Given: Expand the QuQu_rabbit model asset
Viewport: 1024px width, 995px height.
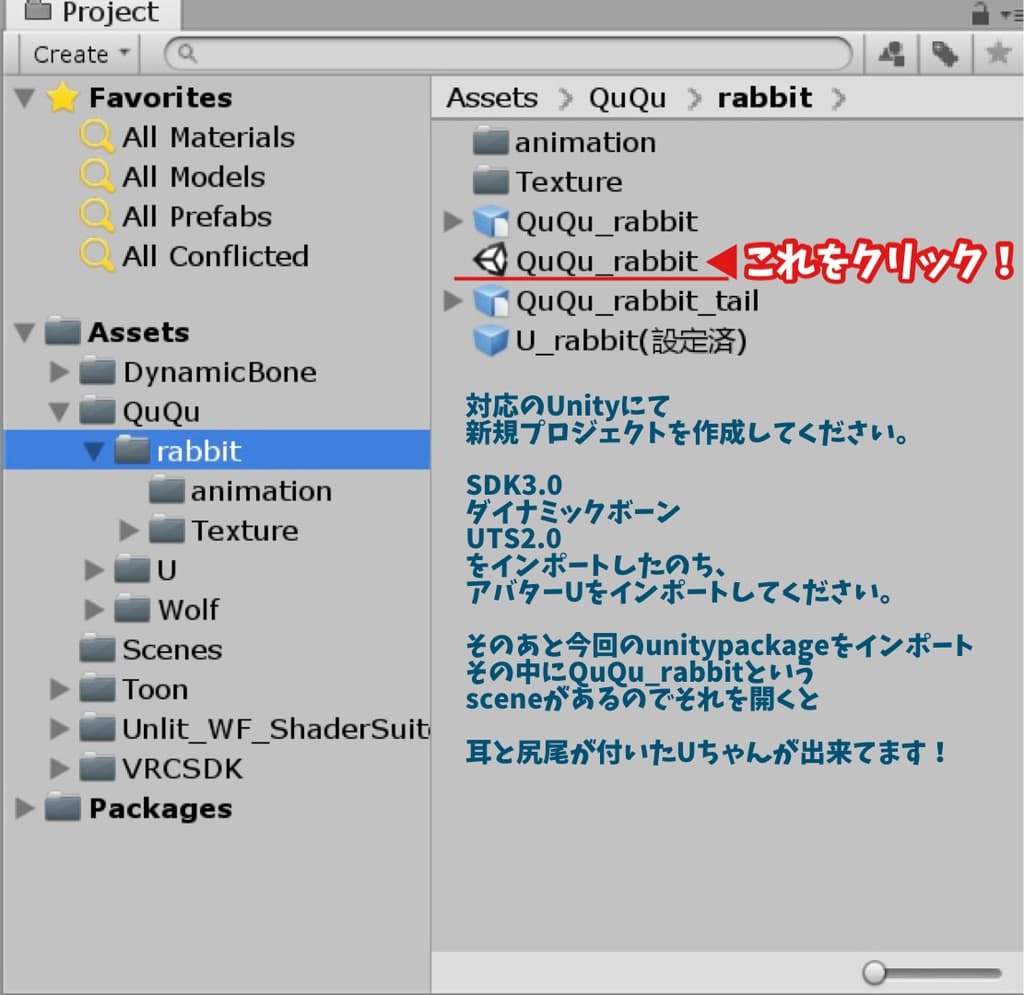Looking at the screenshot, I should pos(453,221).
